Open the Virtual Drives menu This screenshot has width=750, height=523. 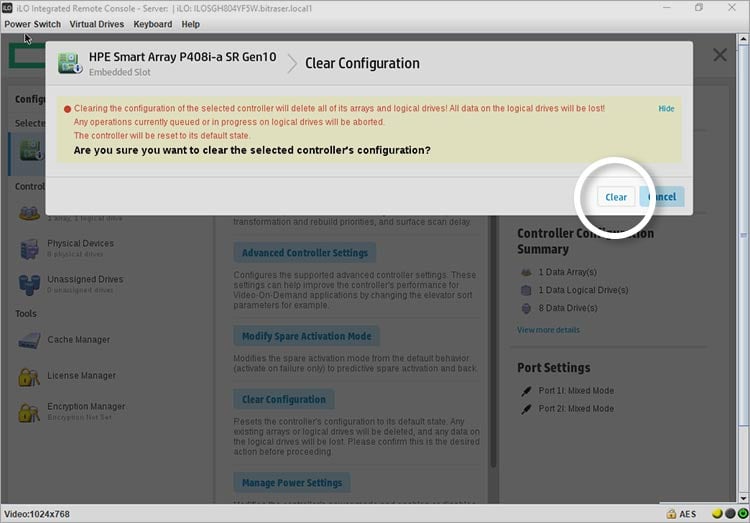click(97, 24)
